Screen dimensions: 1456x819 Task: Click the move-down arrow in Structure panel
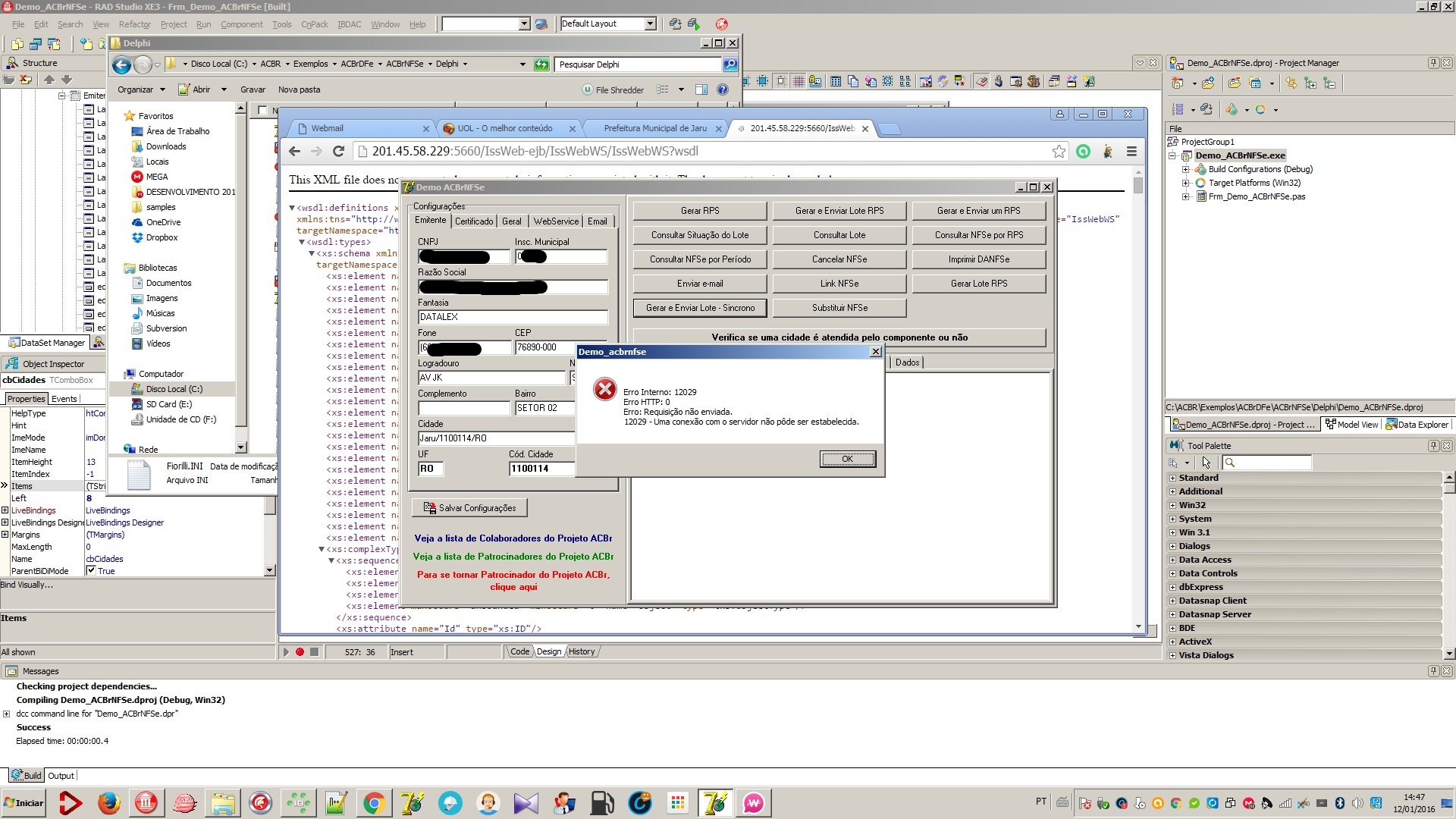67,79
